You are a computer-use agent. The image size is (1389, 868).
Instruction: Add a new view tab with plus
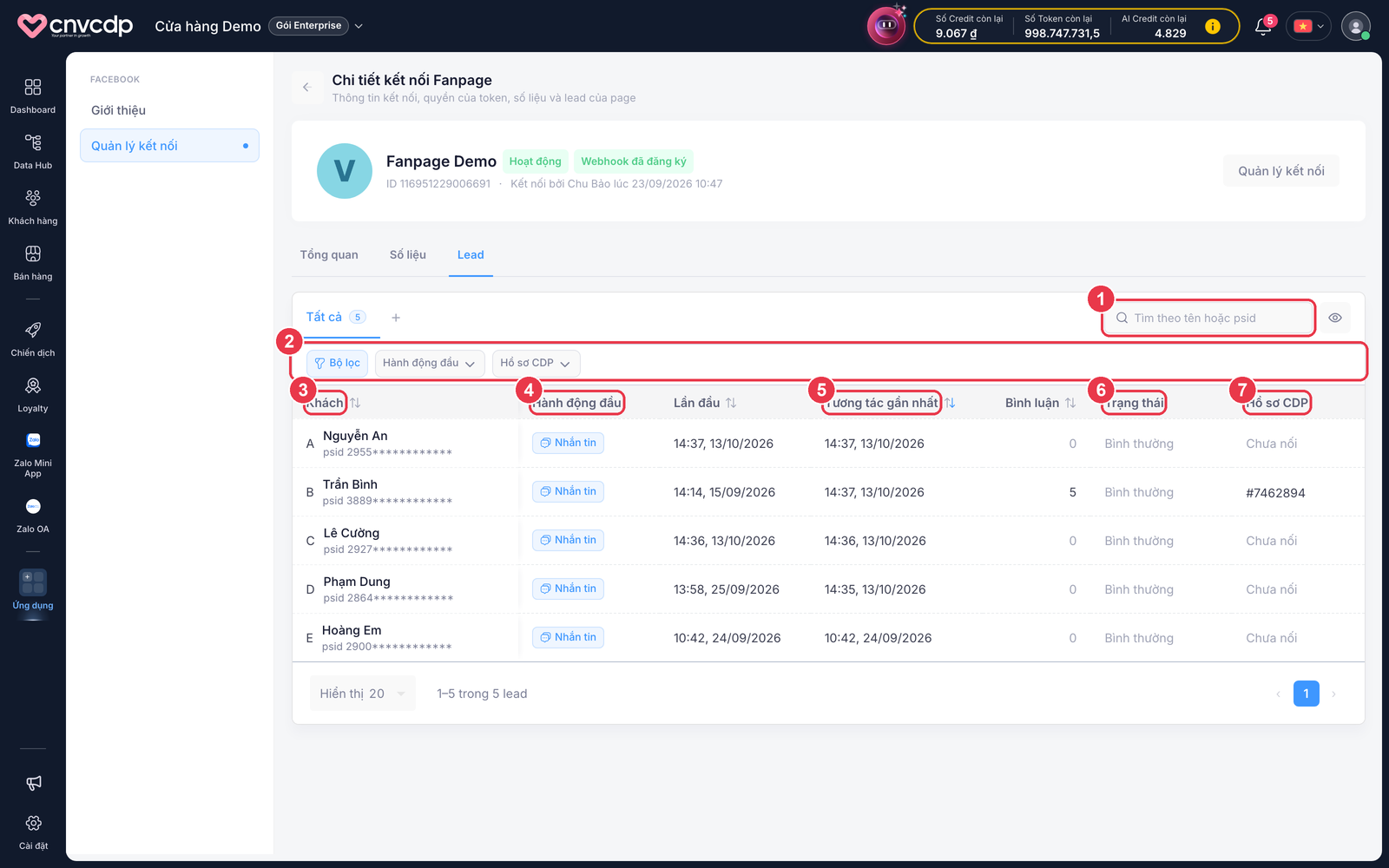tap(396, 318)
